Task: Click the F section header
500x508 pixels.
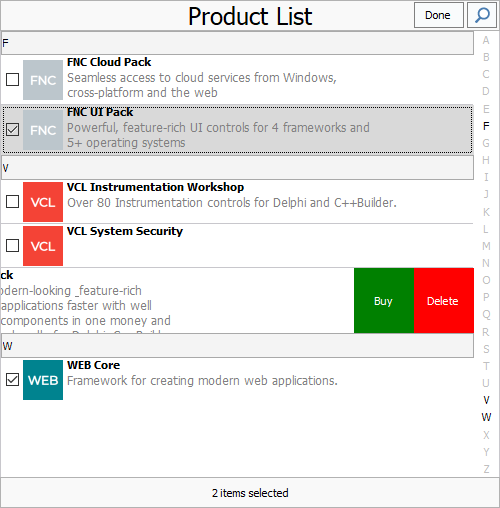Action: [x=237, y=43]
